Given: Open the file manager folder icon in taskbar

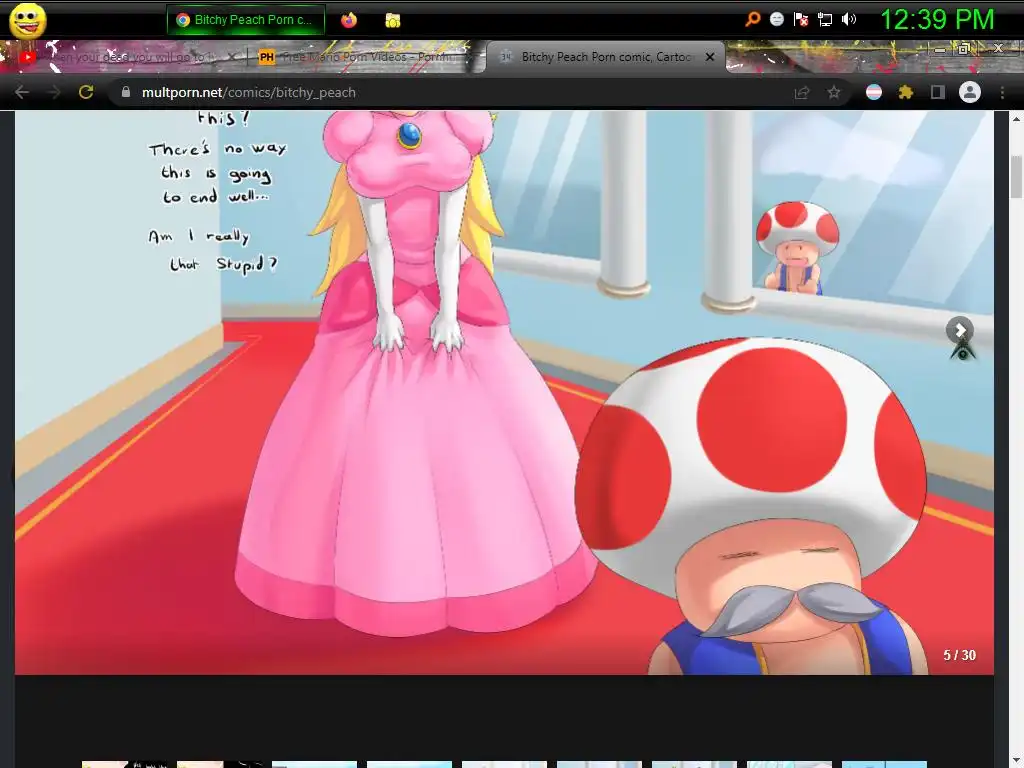Looking at the screenshot, I should point(392,20).
